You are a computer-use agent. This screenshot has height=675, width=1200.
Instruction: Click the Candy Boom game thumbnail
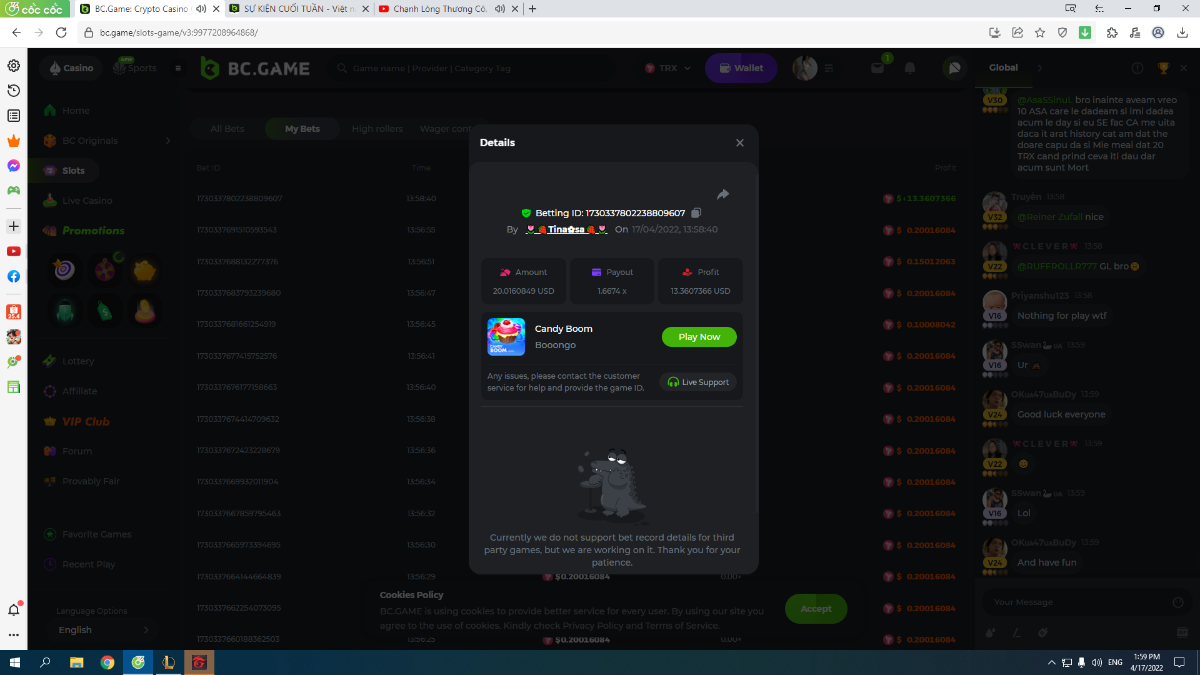[x=506, y=337]
